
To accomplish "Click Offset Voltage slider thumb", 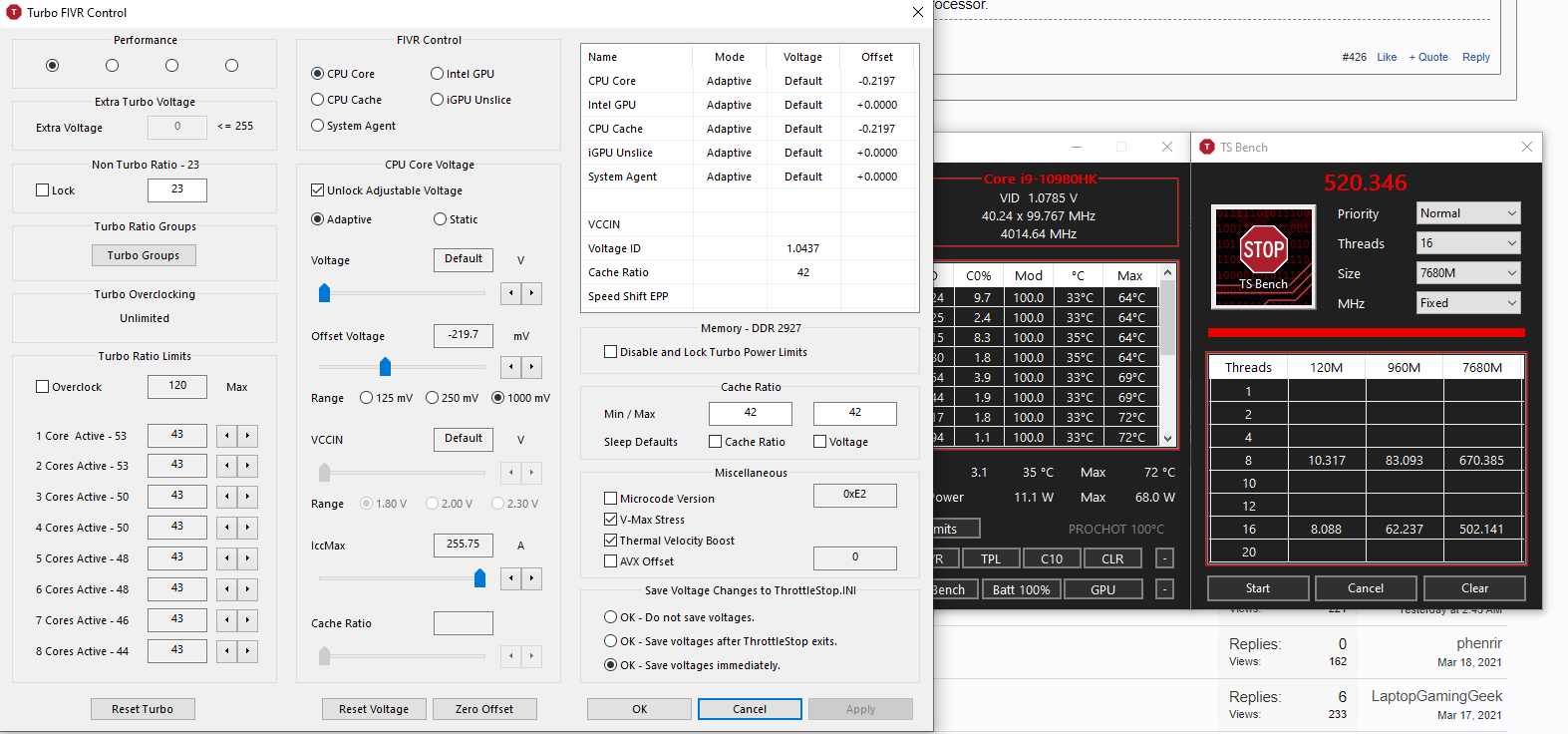I will tap(386, 367).
